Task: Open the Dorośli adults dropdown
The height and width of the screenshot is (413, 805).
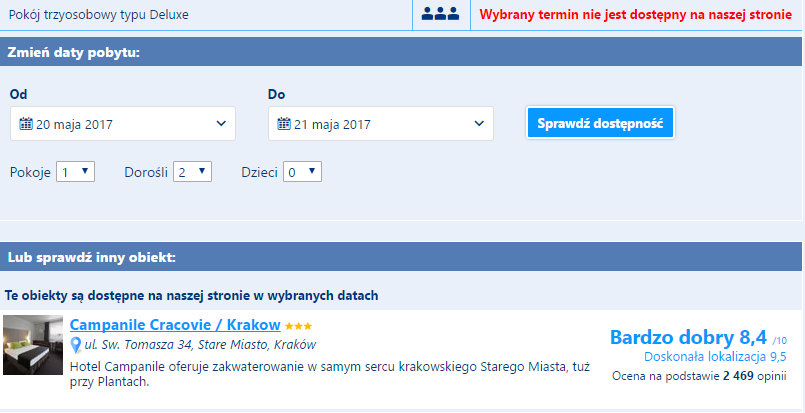Action: [193, 172]
